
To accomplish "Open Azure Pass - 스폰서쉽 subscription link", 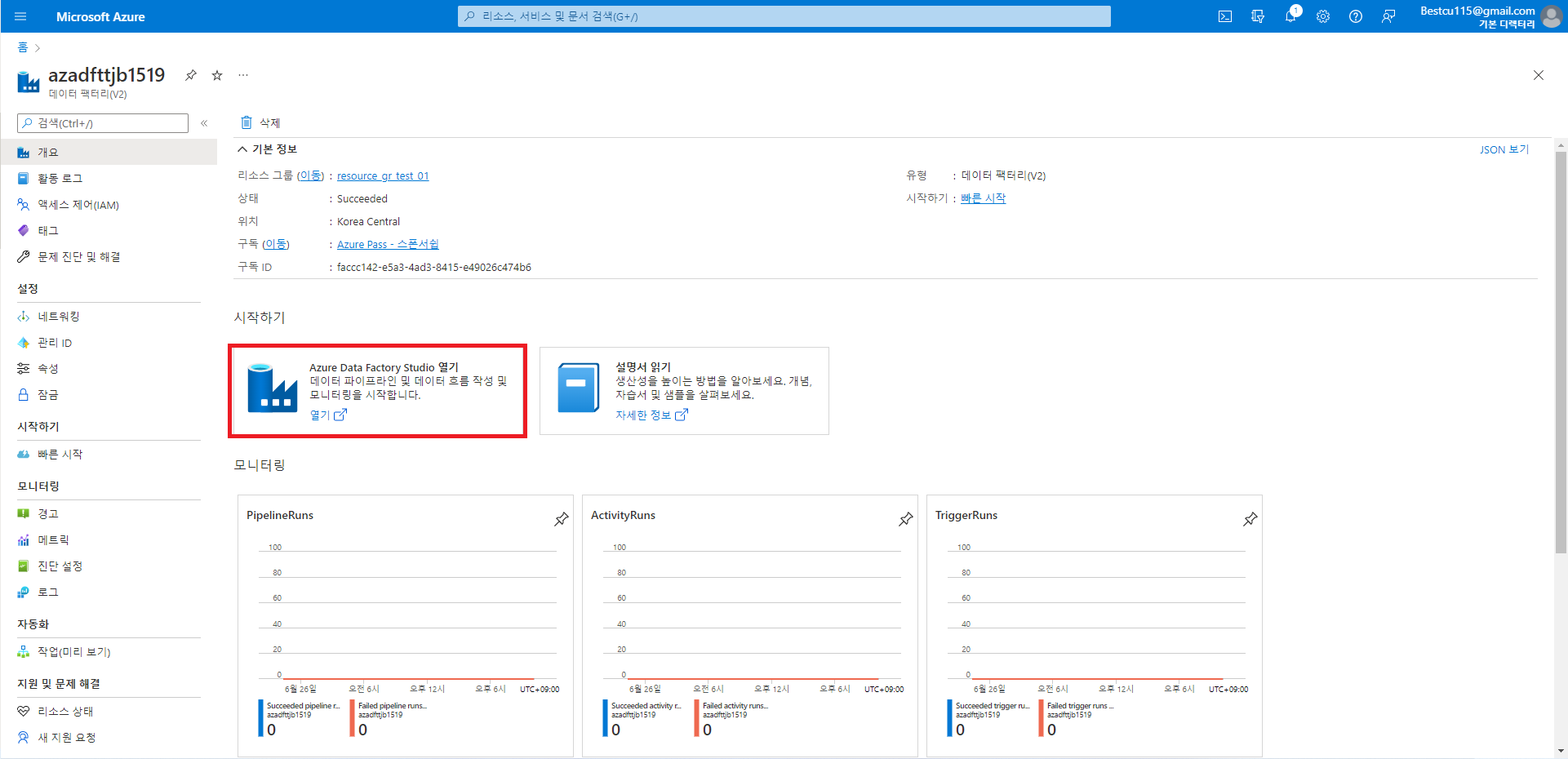I will click(388, 244).
